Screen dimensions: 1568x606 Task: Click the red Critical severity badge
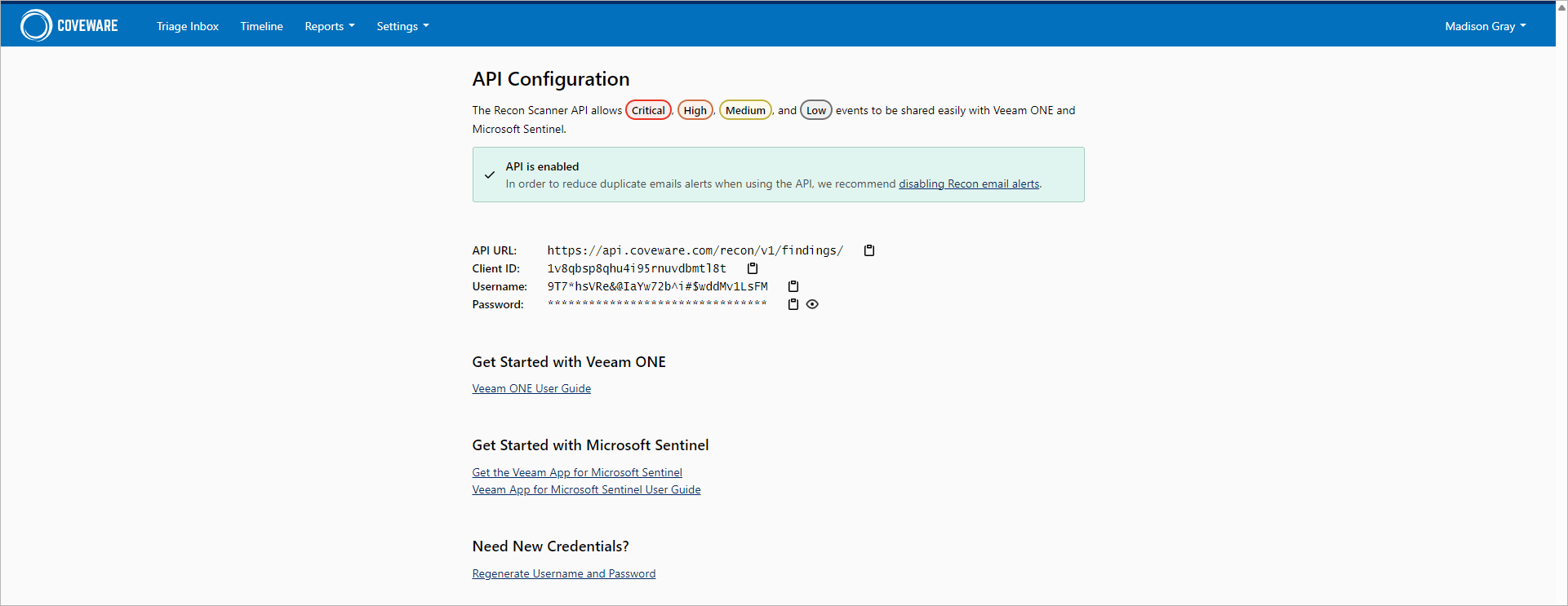click(648, 110)
